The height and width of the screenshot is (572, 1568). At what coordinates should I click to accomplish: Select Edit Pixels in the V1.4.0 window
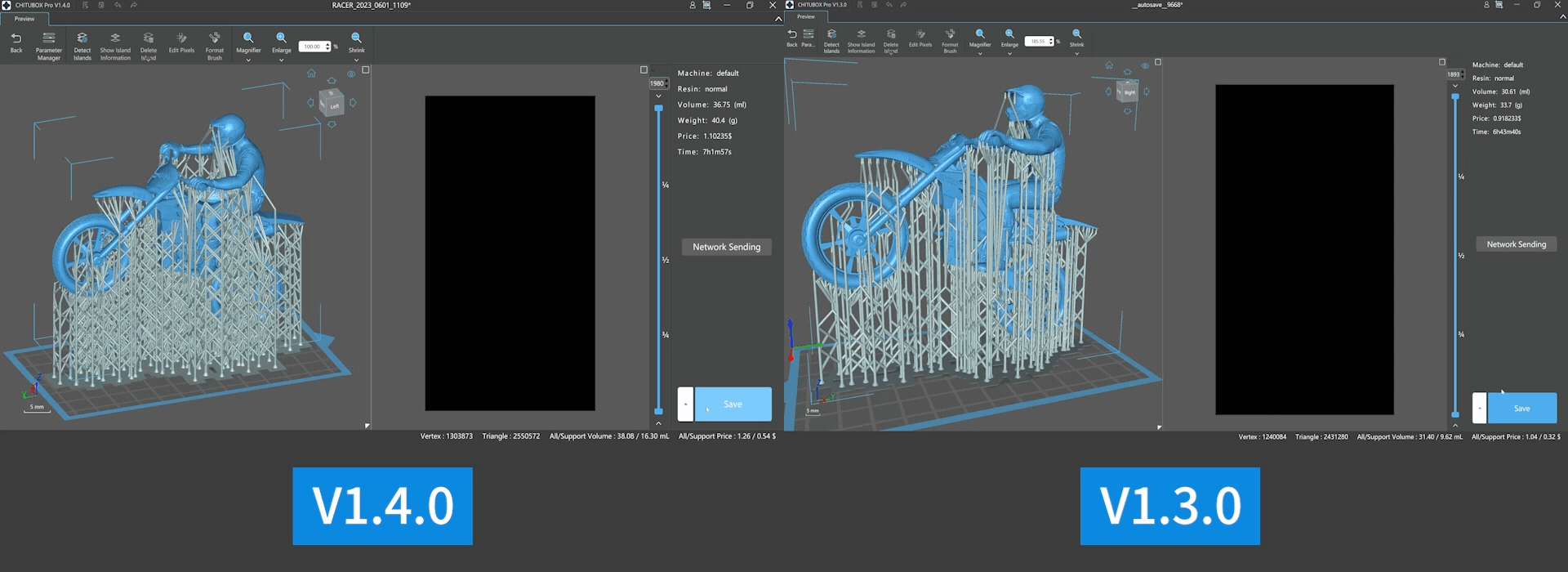tap(181, 42)
